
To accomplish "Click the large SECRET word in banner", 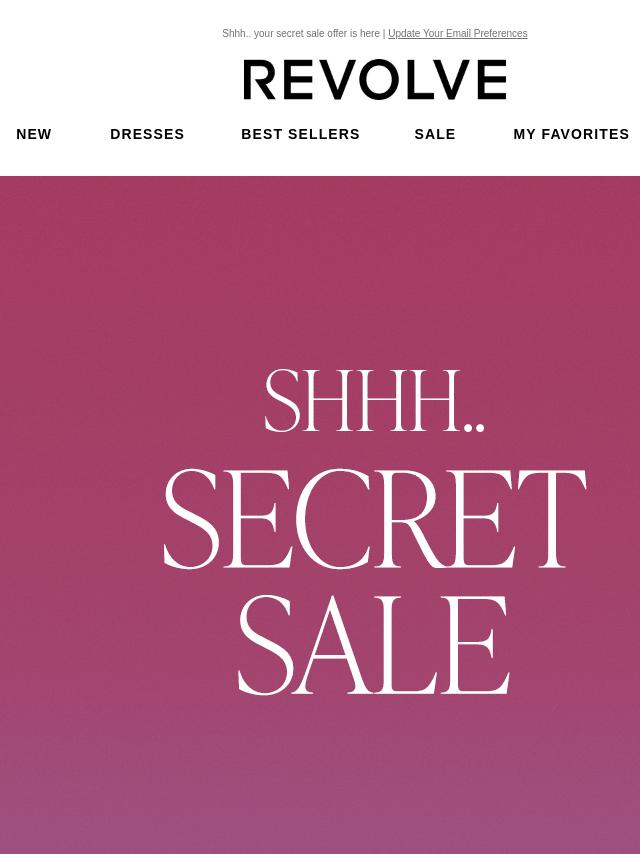I will (x=375, y=518).
